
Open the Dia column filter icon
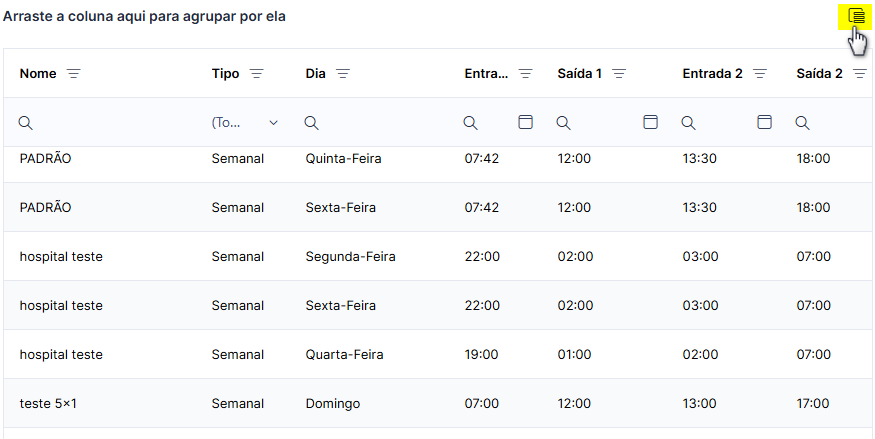pyautogui.click(x=343, y=74)
